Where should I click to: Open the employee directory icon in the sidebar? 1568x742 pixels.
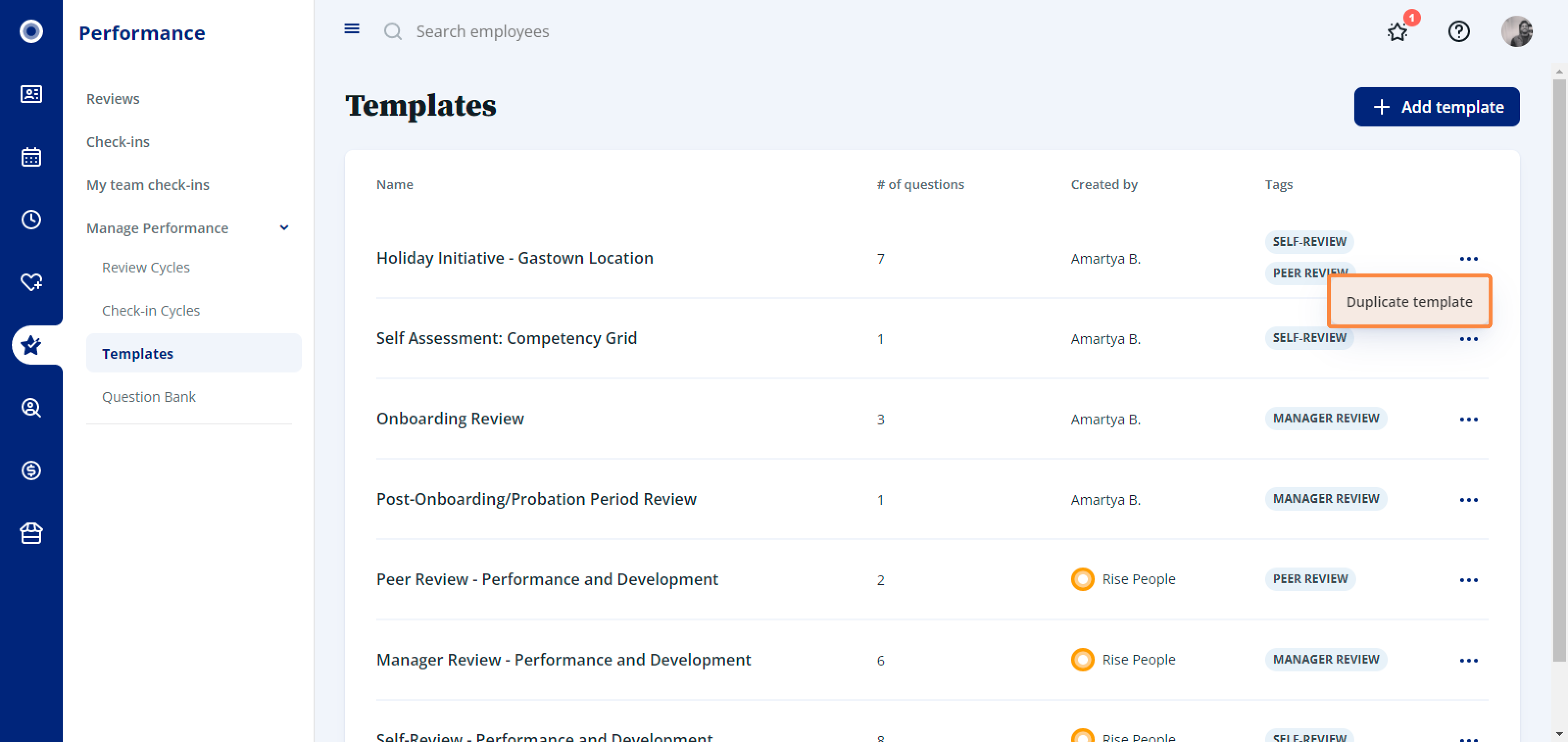pos(31,95)
